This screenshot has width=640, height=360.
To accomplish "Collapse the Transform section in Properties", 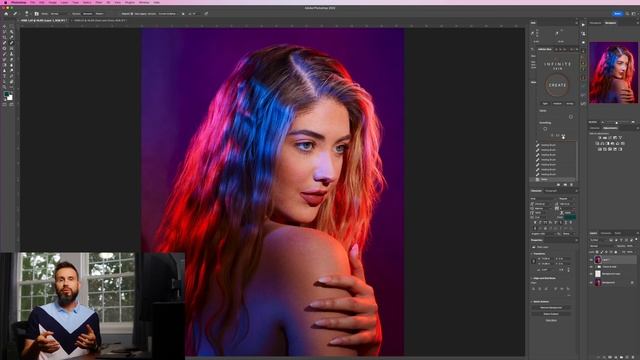I will [x=532, y=253].
